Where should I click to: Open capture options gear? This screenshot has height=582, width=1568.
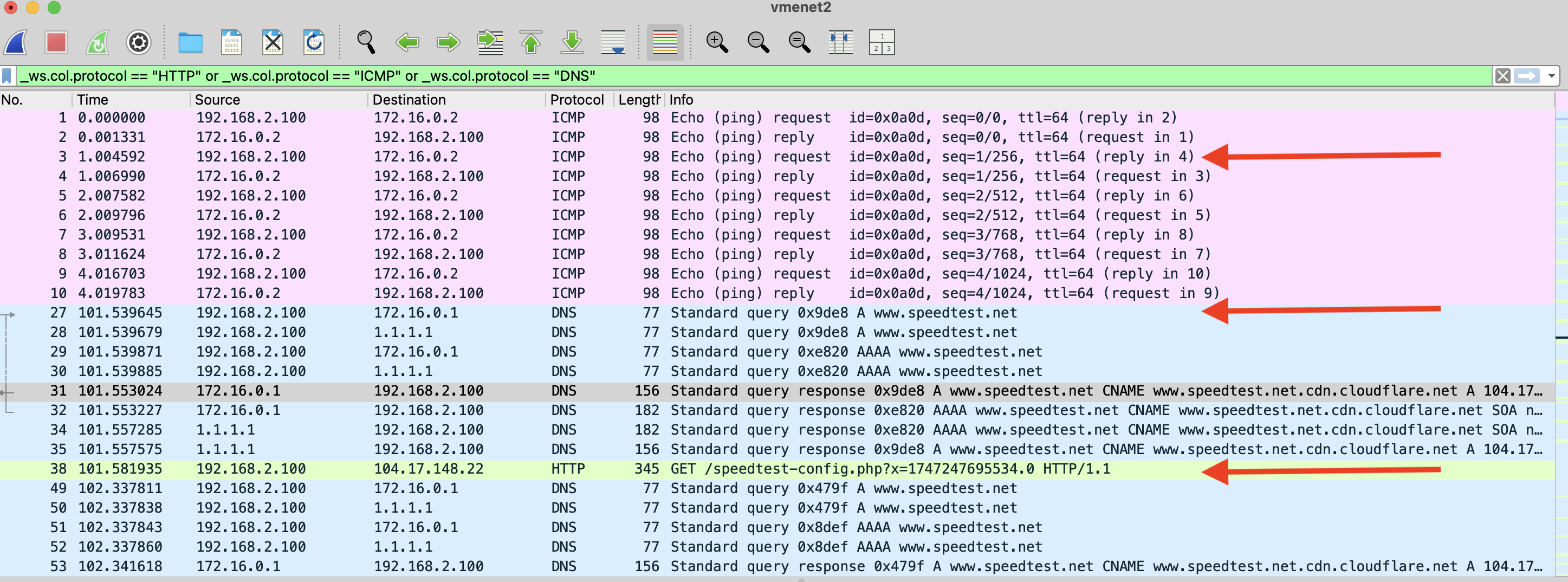(x=139, y=43)
